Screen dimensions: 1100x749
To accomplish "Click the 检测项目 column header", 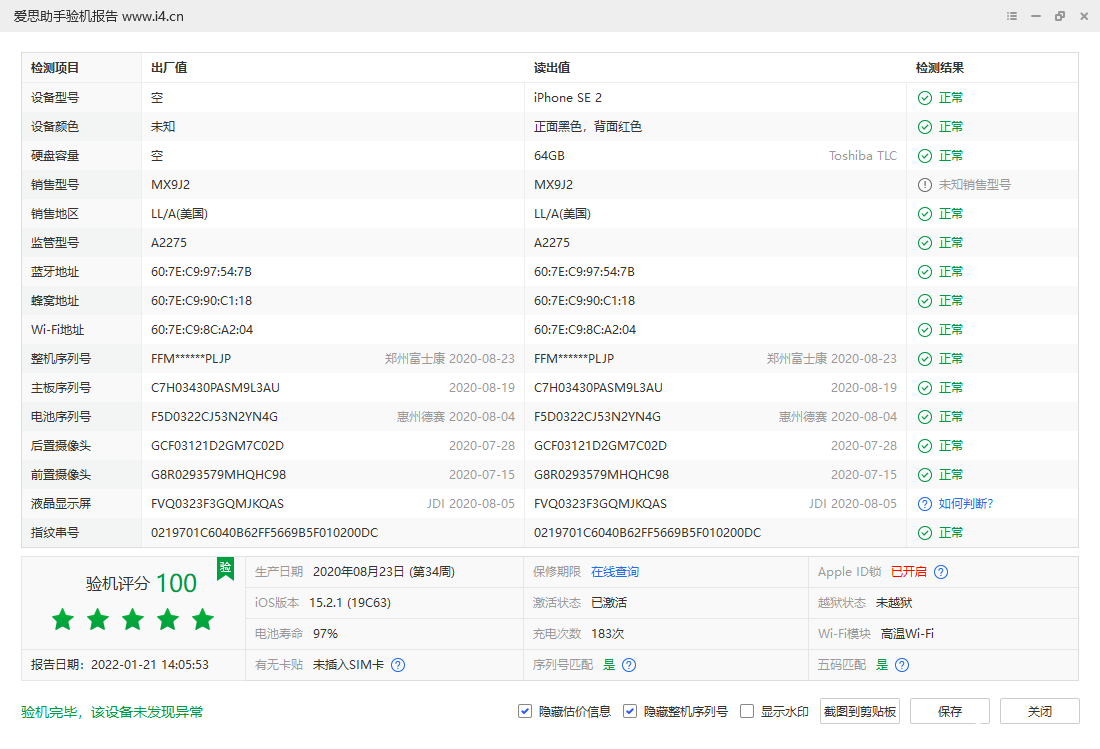I will (x=55, y=68).
